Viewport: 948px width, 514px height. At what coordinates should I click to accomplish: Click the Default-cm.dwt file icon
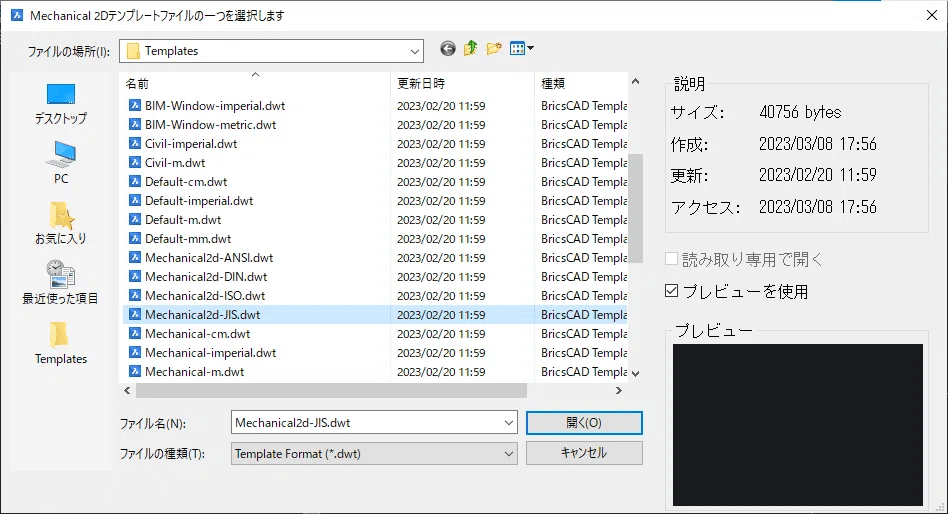click(135, 181)
